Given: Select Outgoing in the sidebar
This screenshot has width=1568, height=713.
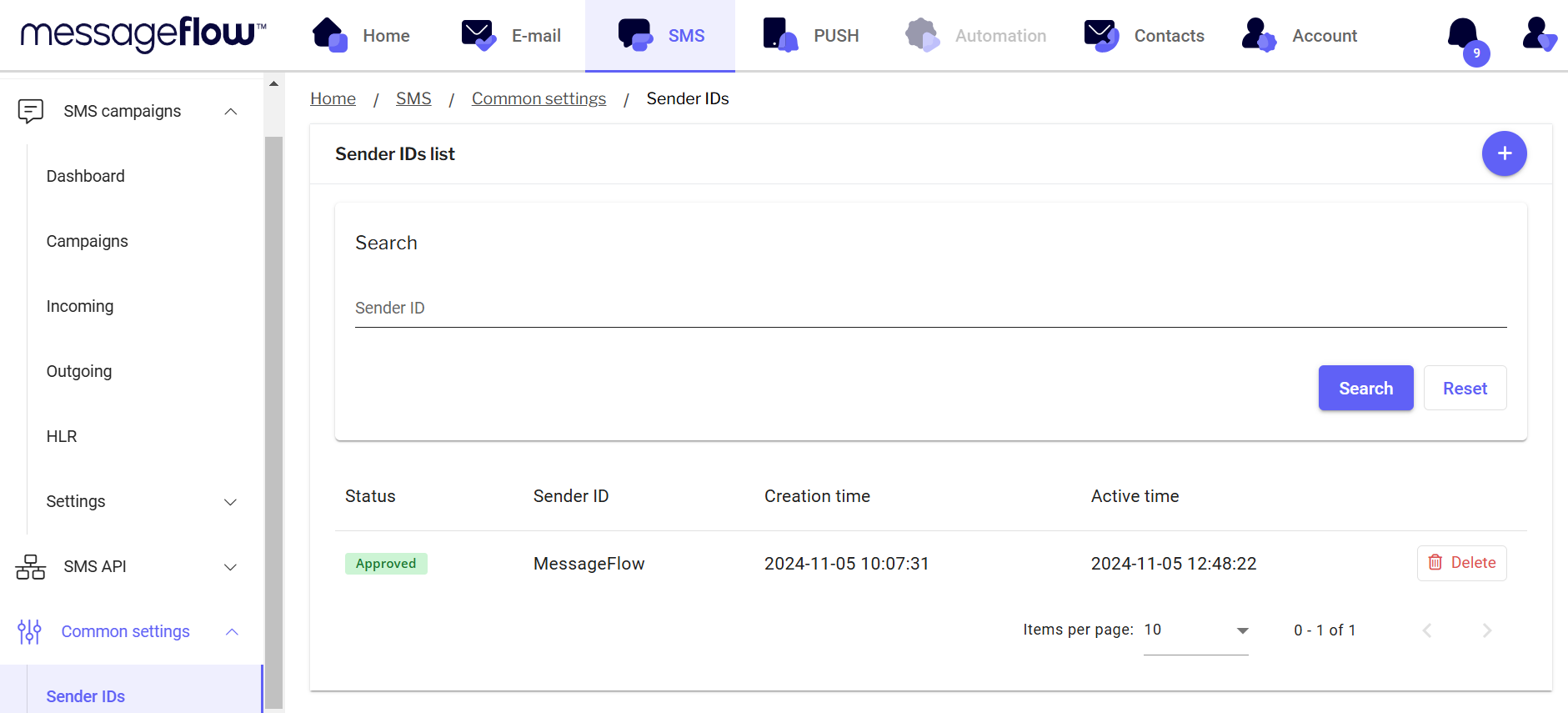Looking at the screenshot, I should point(79,372).
